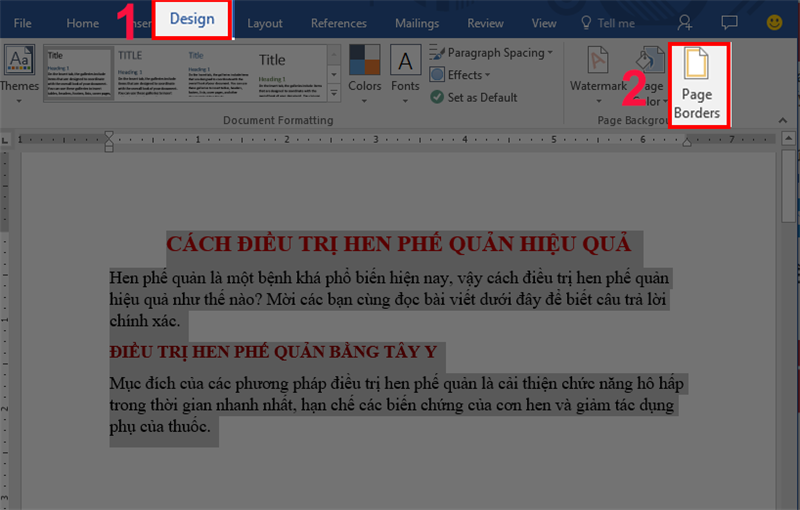Image resolution: width=800 pixels, height=510 pixels.
Task: Click paragraph starting 'Hen phế quản là một bệnh'
Action: point(389,299)
